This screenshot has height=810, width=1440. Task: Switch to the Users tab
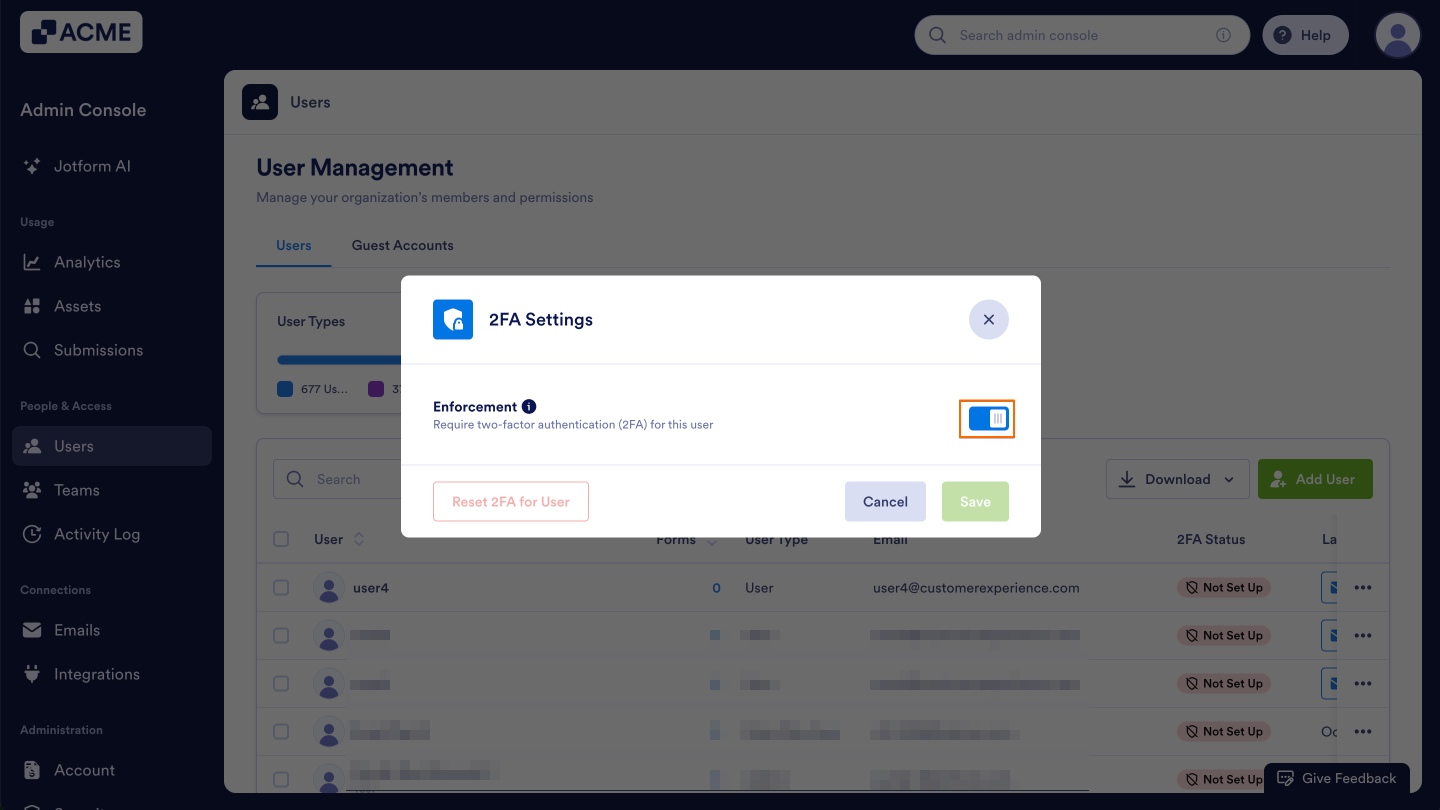[293, 245]
